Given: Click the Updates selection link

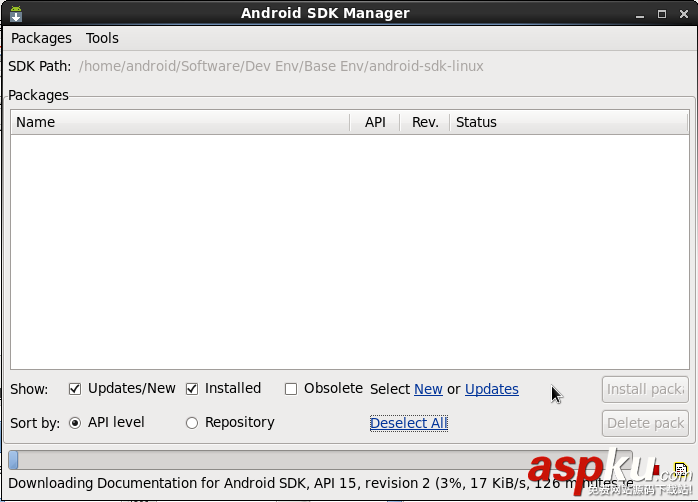Looking at the screenshot, I should click(x=492, y=389).
